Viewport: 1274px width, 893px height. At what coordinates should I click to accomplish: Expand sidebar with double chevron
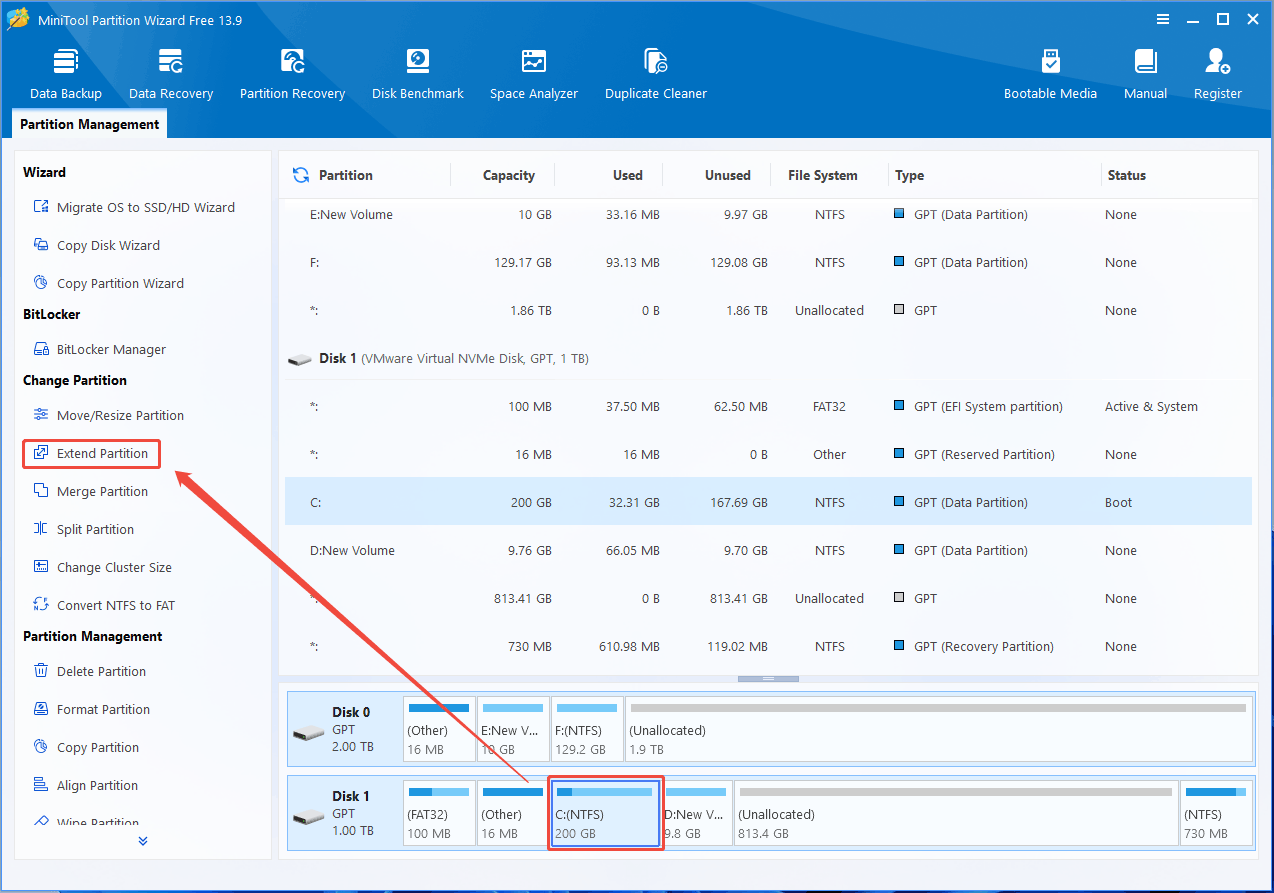[143, 841]
